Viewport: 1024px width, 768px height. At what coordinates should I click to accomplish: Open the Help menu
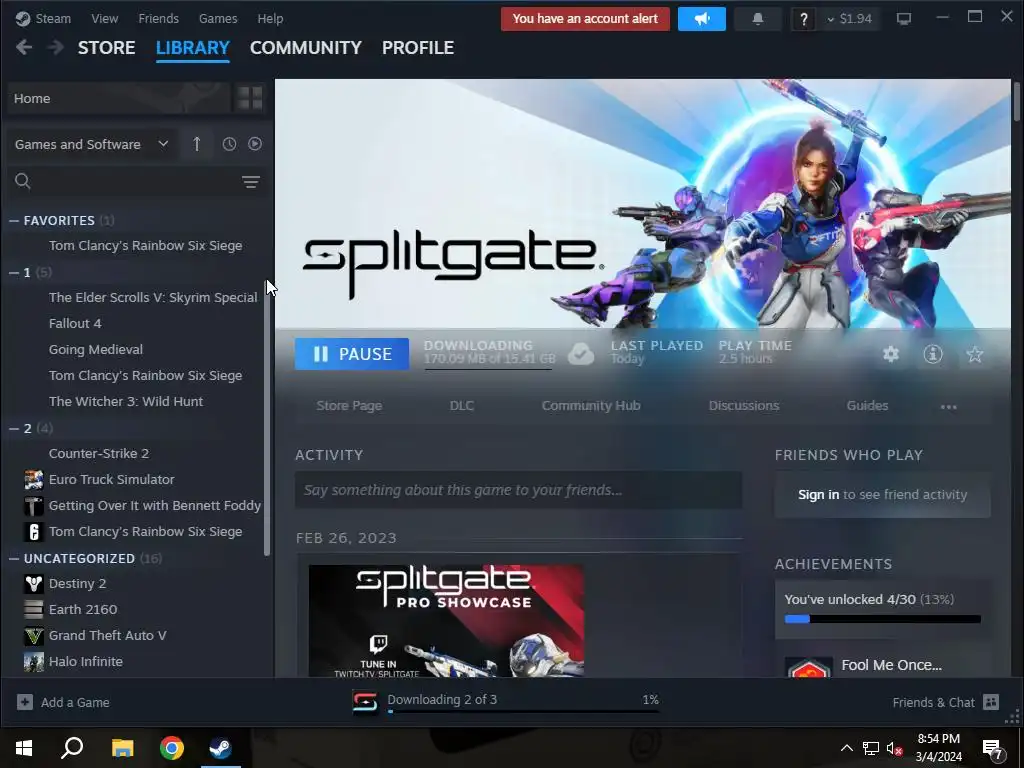pyautogui.click(x=270, y=18)
